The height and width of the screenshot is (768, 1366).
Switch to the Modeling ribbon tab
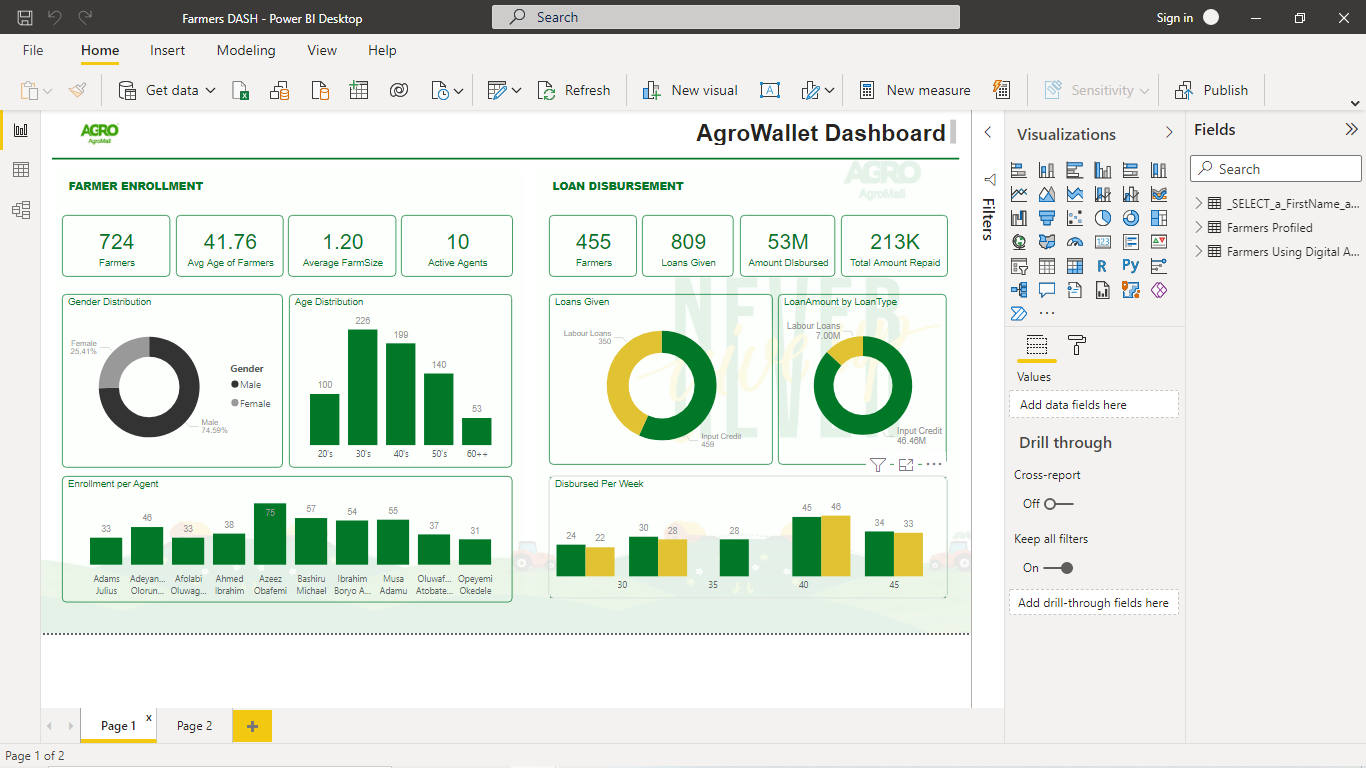click(246, 50)
